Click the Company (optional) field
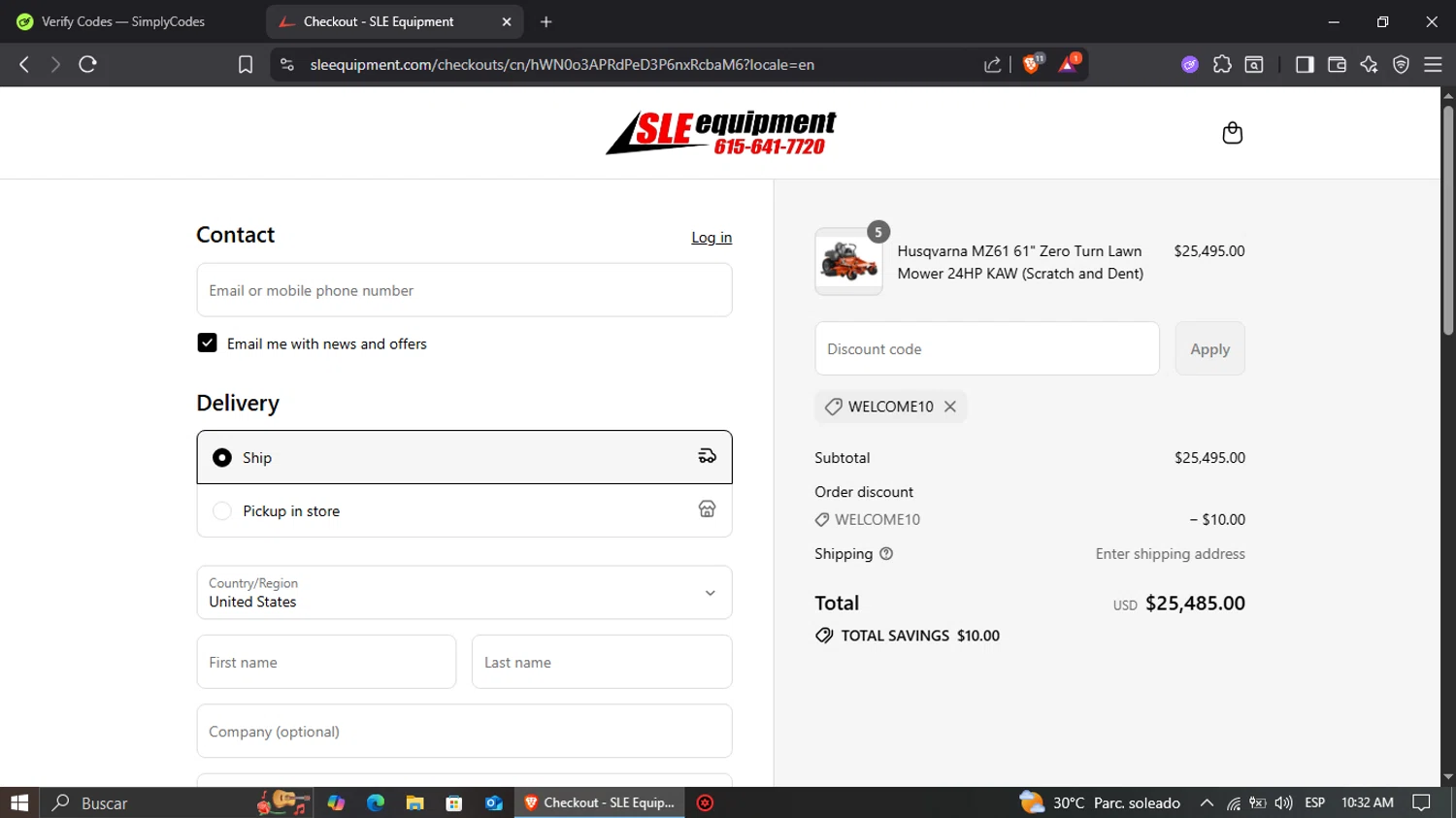Screen dimensions: 1456x818 pos(464,731)
